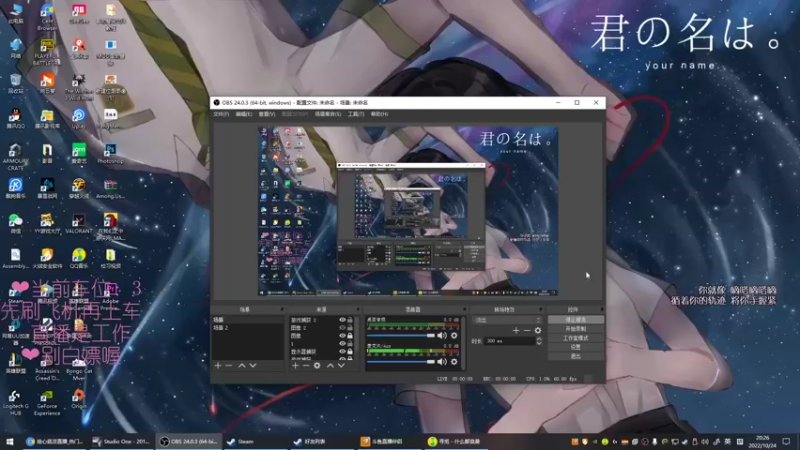This screenshot has width=800, height=450.
Task: Open the 工具(T) menu
Action: pos(356,114)
